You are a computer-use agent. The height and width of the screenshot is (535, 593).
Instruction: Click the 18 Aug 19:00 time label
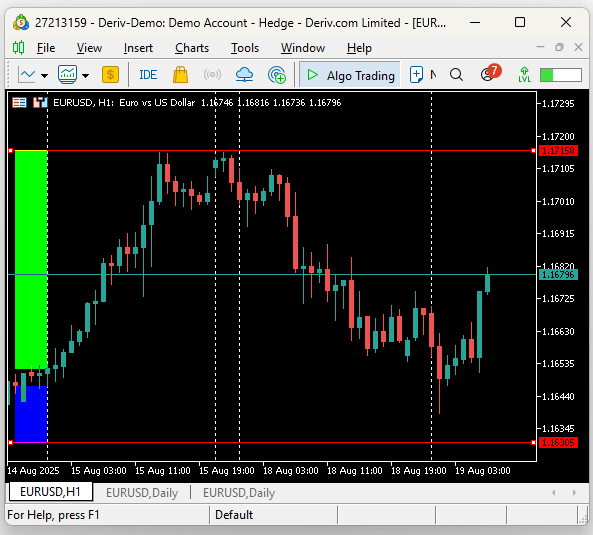tap(418, 470)
